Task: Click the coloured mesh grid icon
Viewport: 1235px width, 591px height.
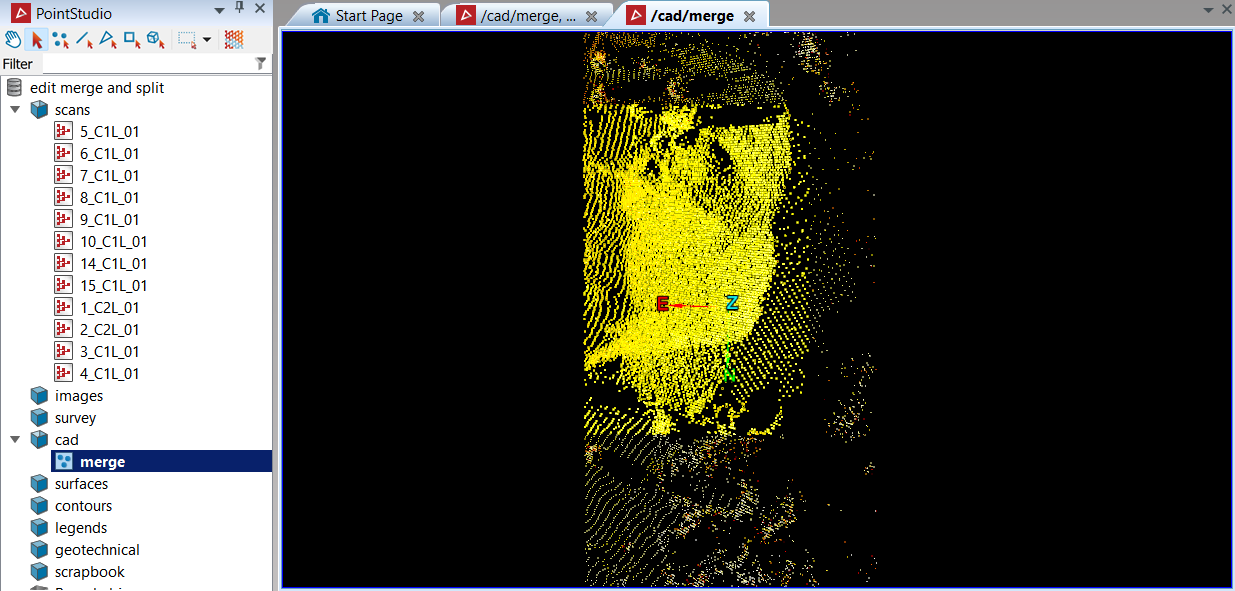Action: pos(234,40)
